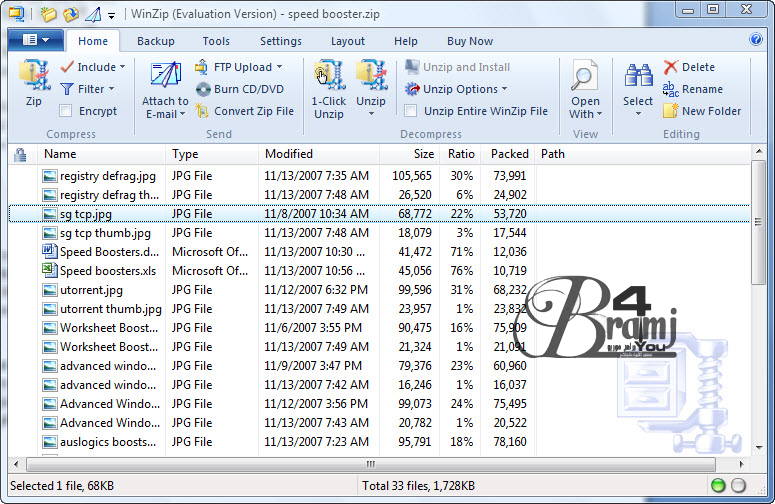Open the Buy Now tab

coord(470,41)
